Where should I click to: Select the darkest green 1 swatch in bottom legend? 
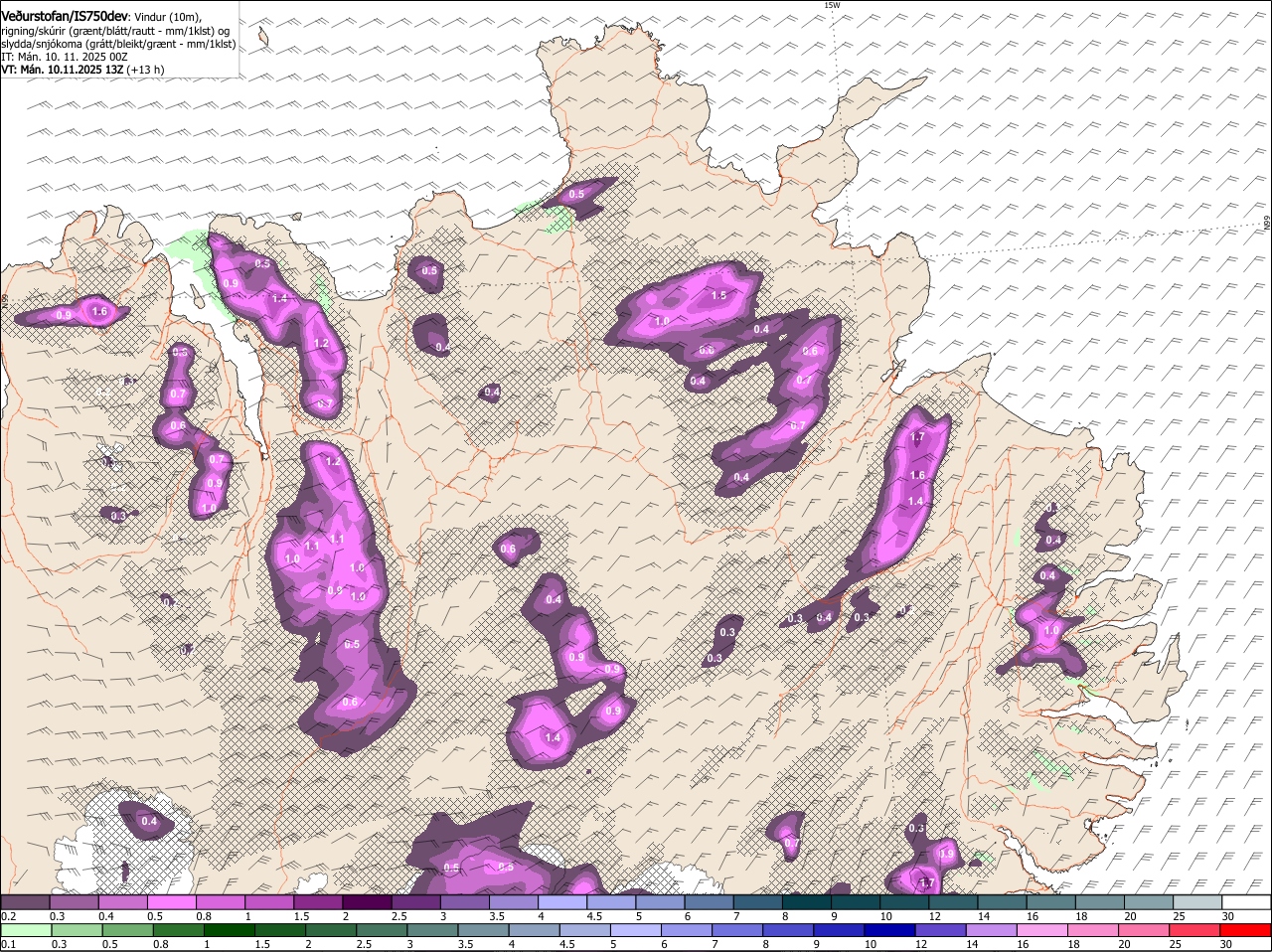coord(231,930)
